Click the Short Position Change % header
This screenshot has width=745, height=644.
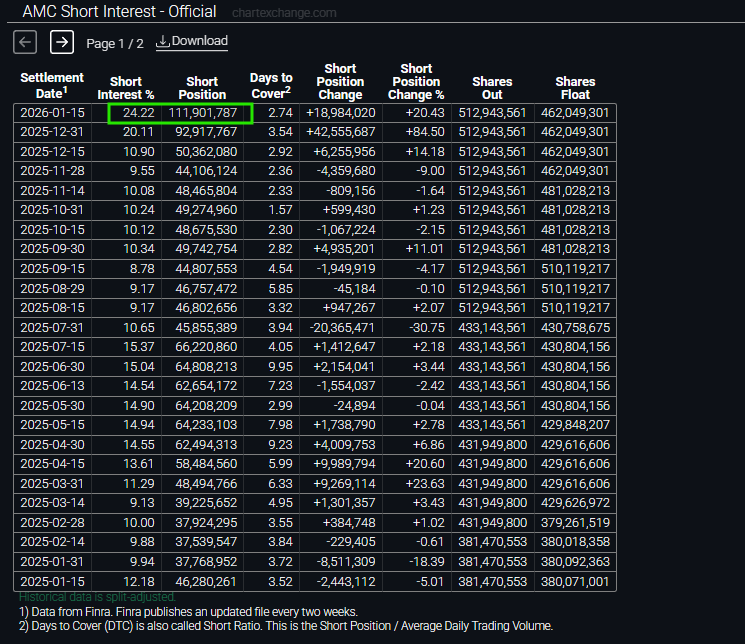point(416,81)
